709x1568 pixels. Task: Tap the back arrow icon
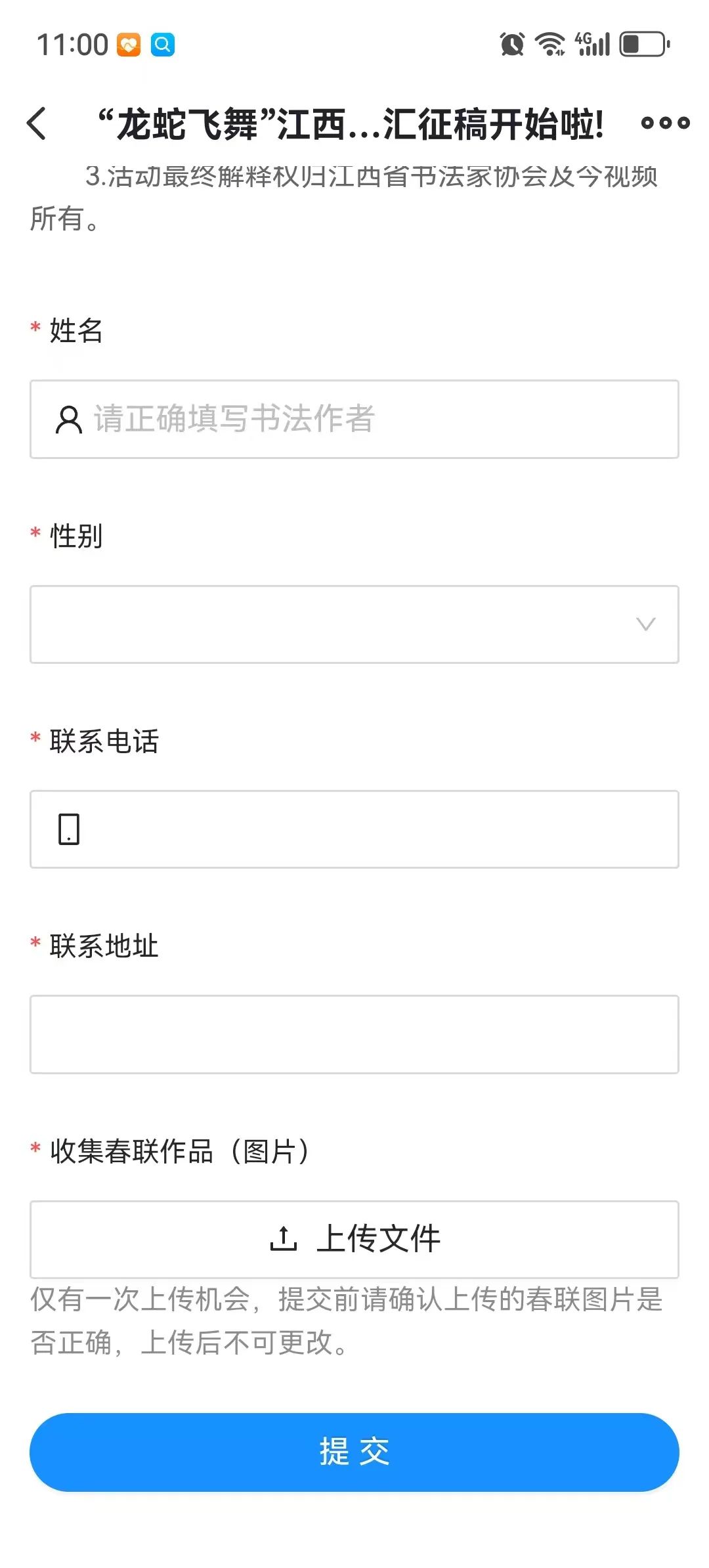coord(37,123)
